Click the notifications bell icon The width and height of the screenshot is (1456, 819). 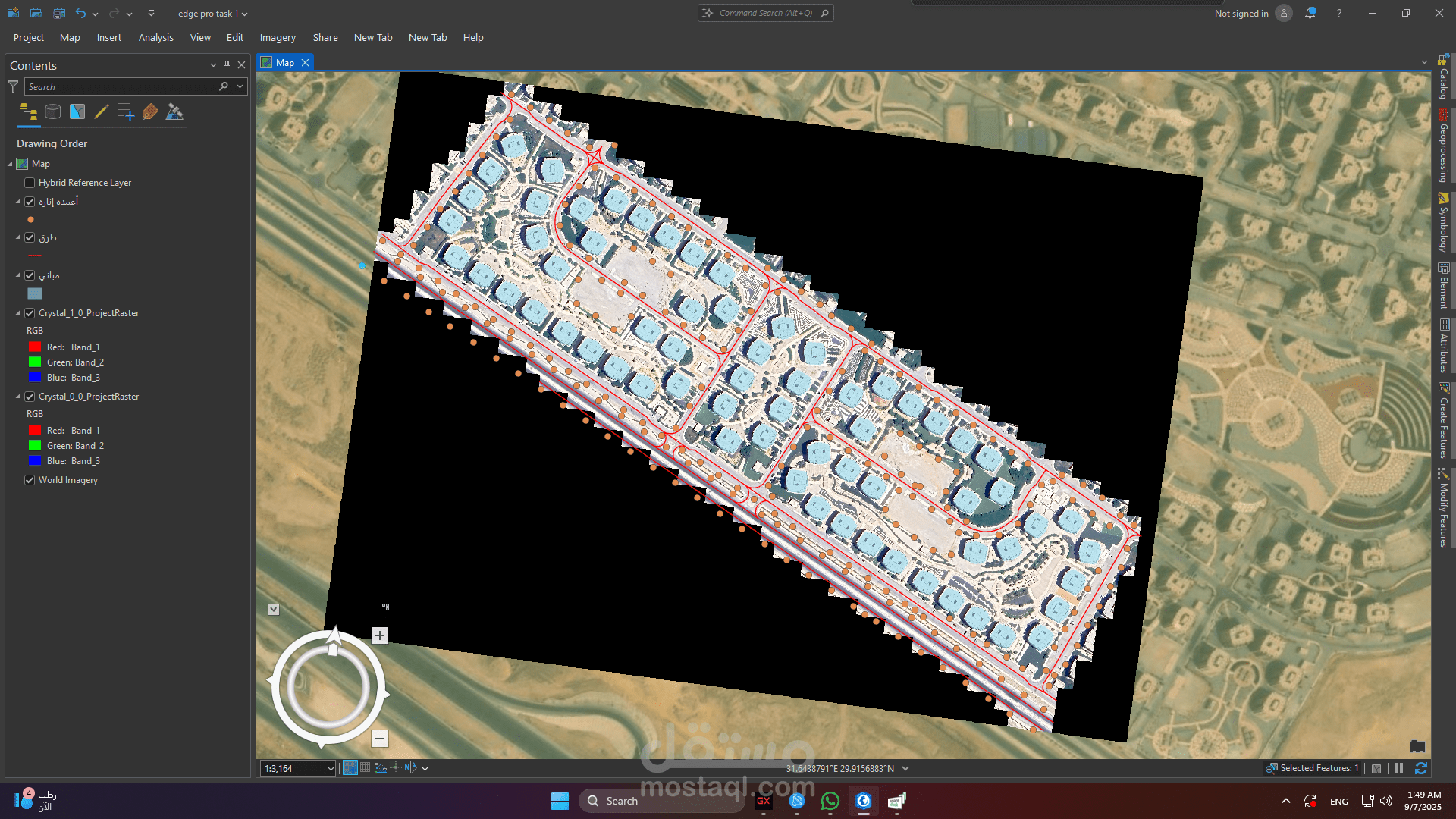click(x=1310, y=13)
